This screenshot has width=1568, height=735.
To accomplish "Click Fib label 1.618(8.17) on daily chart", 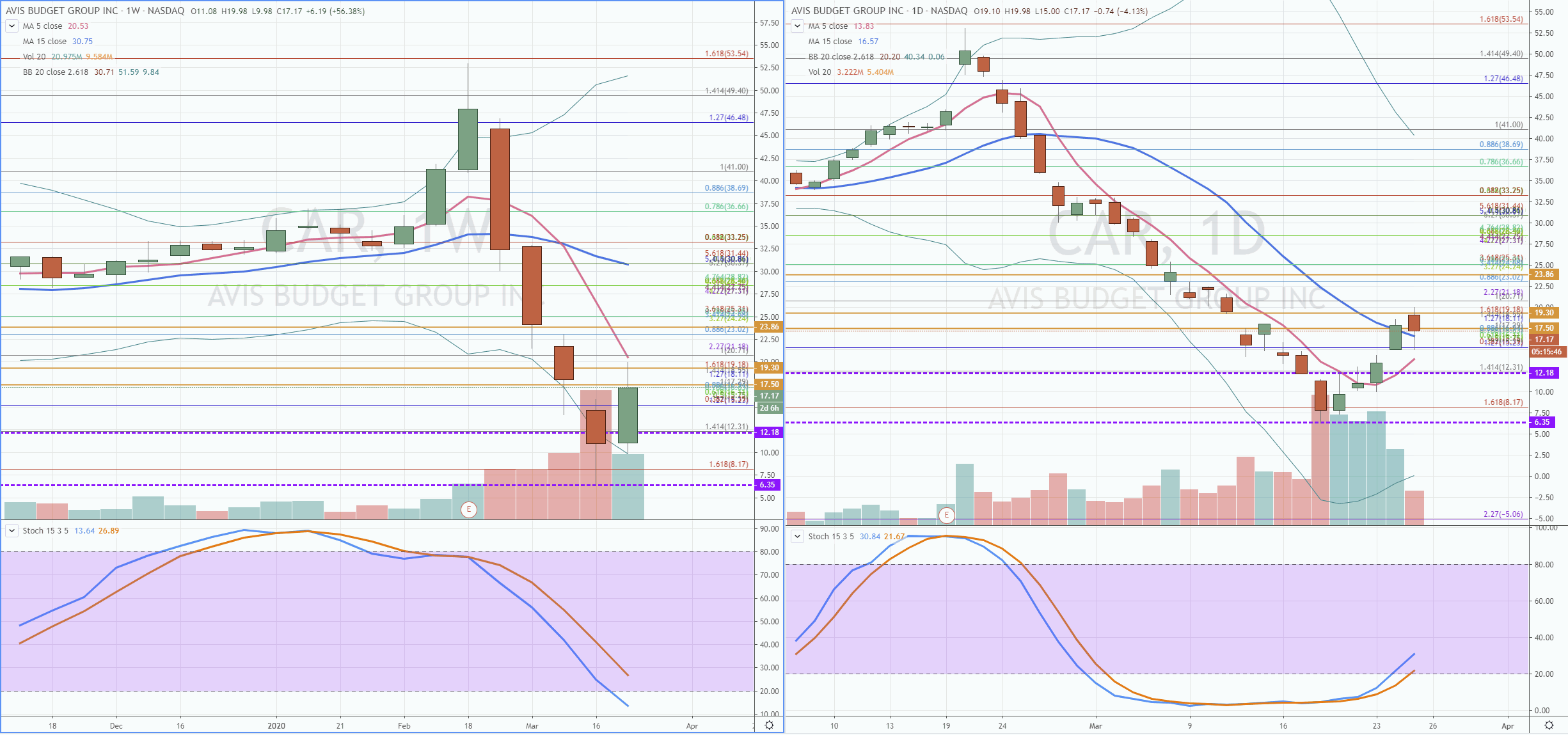I will coord(1503,402).
